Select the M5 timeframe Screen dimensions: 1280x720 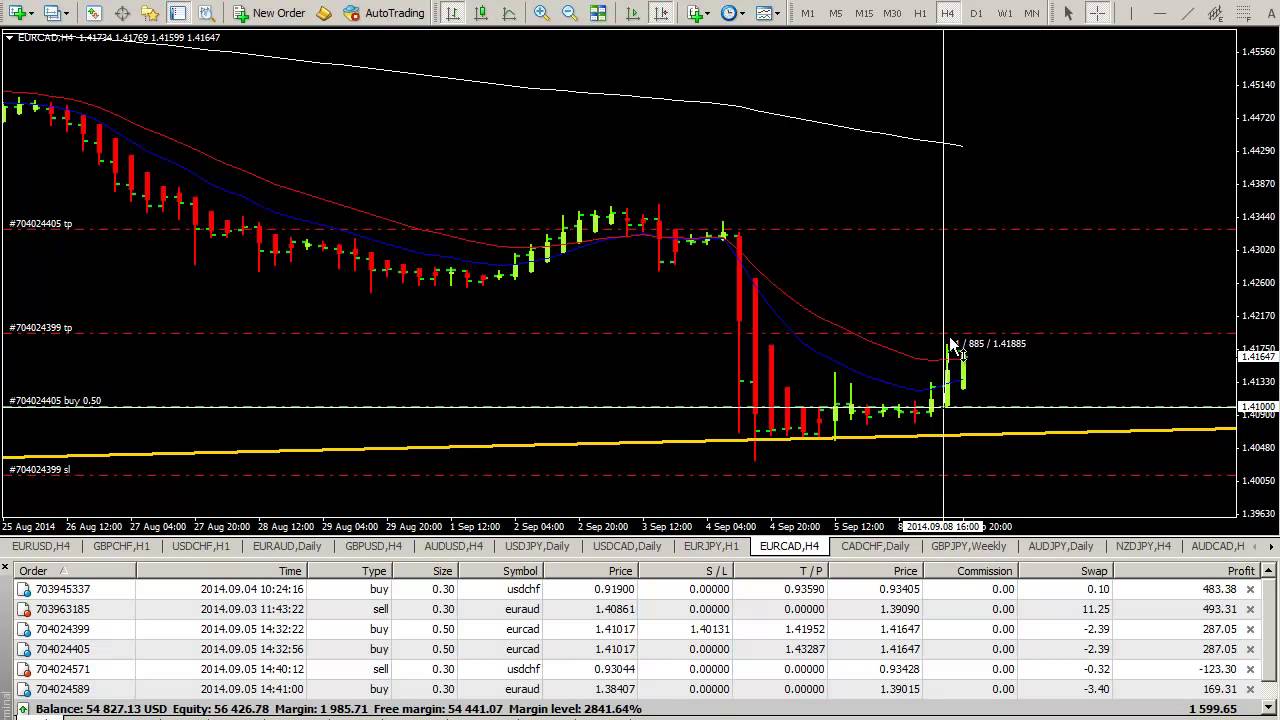835,13
